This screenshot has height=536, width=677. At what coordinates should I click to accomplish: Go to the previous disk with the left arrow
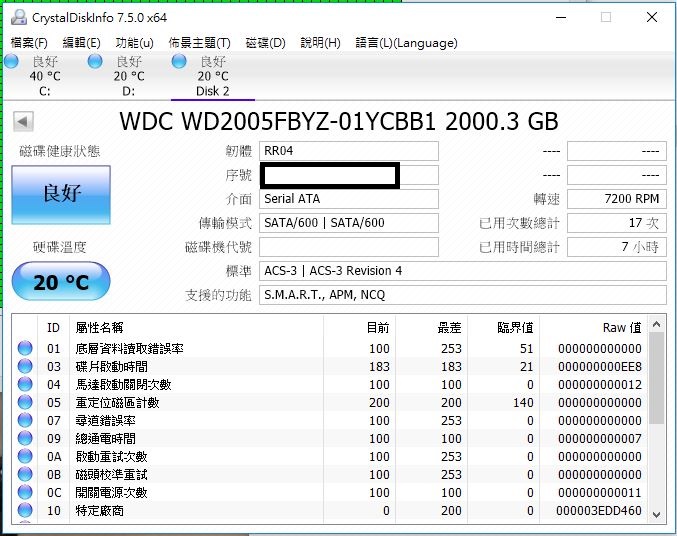(23, 121)
